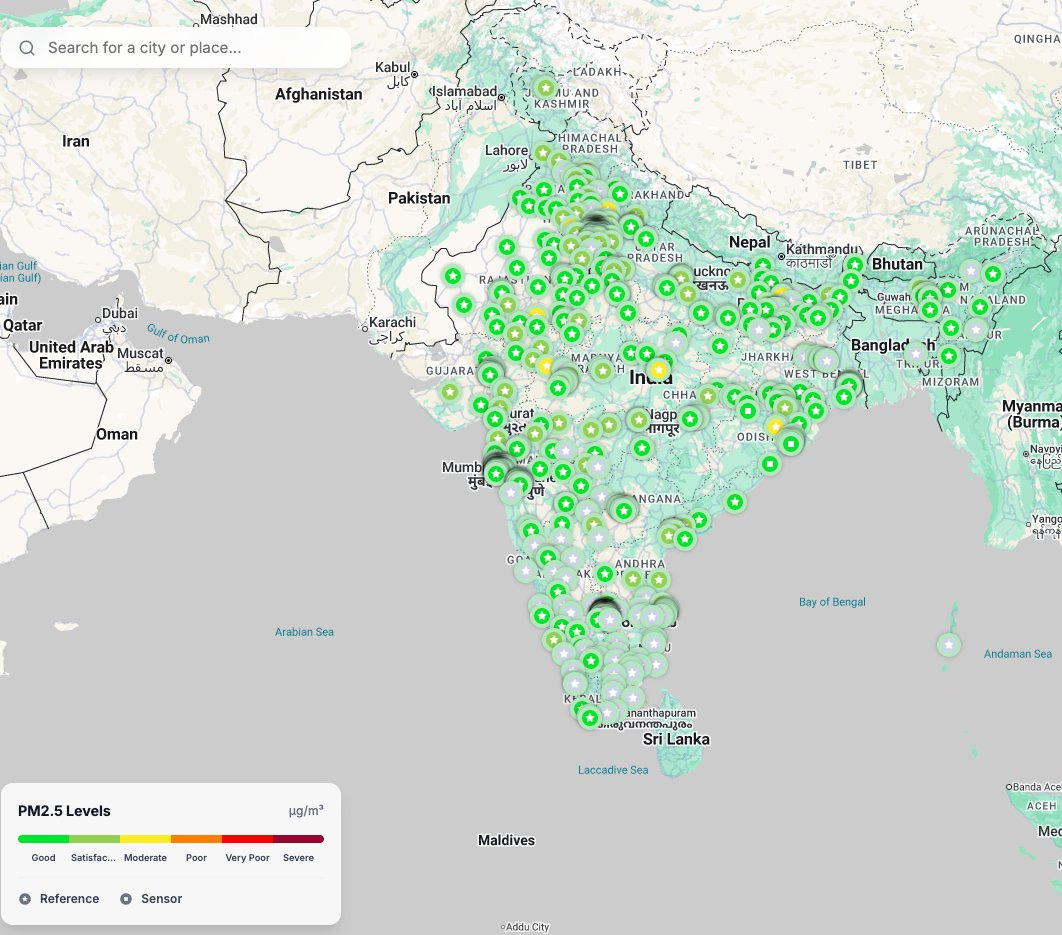Select the green marker directly below Nagpur
1062x935 pixels.
pos(641,447)
